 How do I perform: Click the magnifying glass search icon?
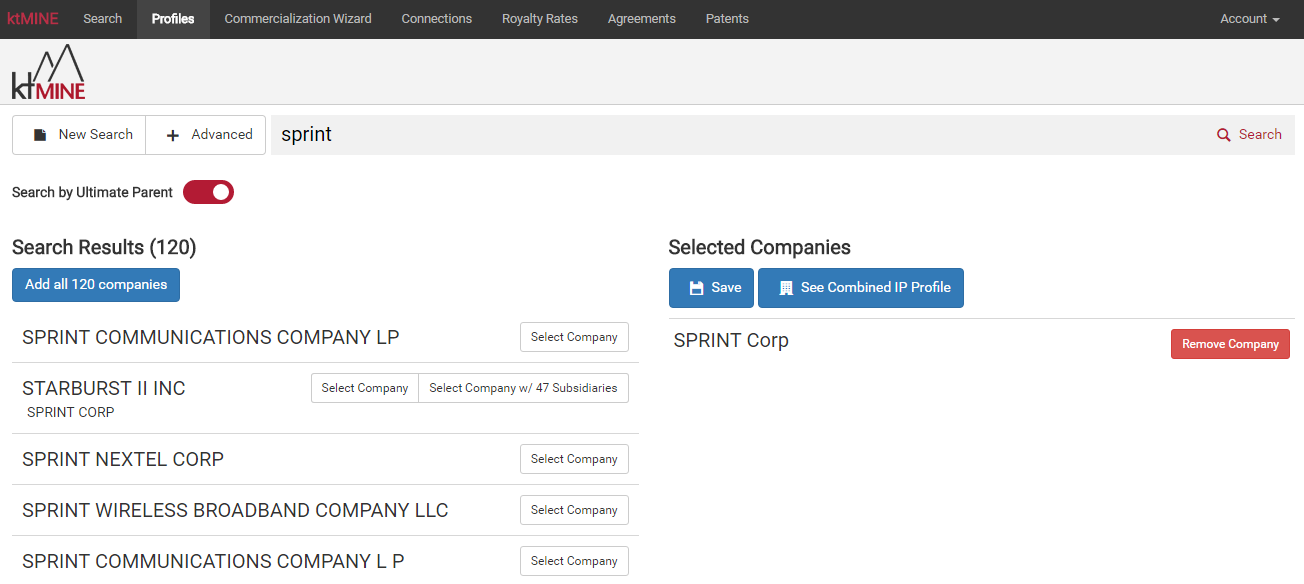coord(1223,135)
